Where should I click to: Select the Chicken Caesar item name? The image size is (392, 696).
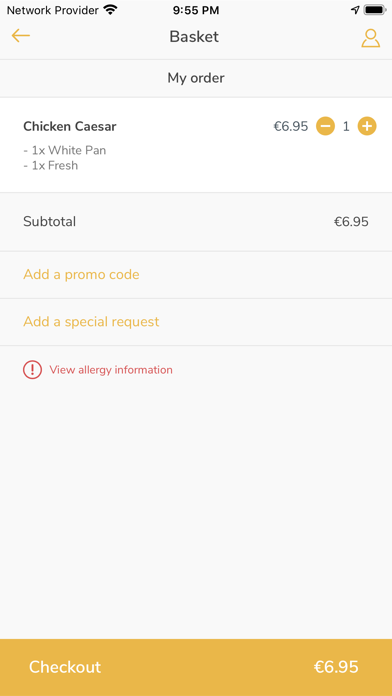click(x=70, y=127)
